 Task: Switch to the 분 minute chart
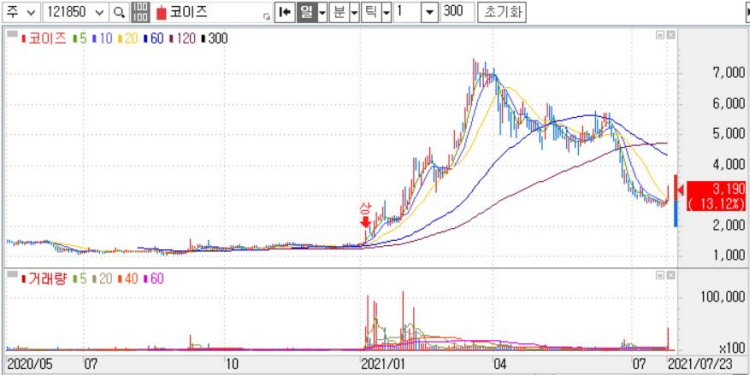[339, 12]
